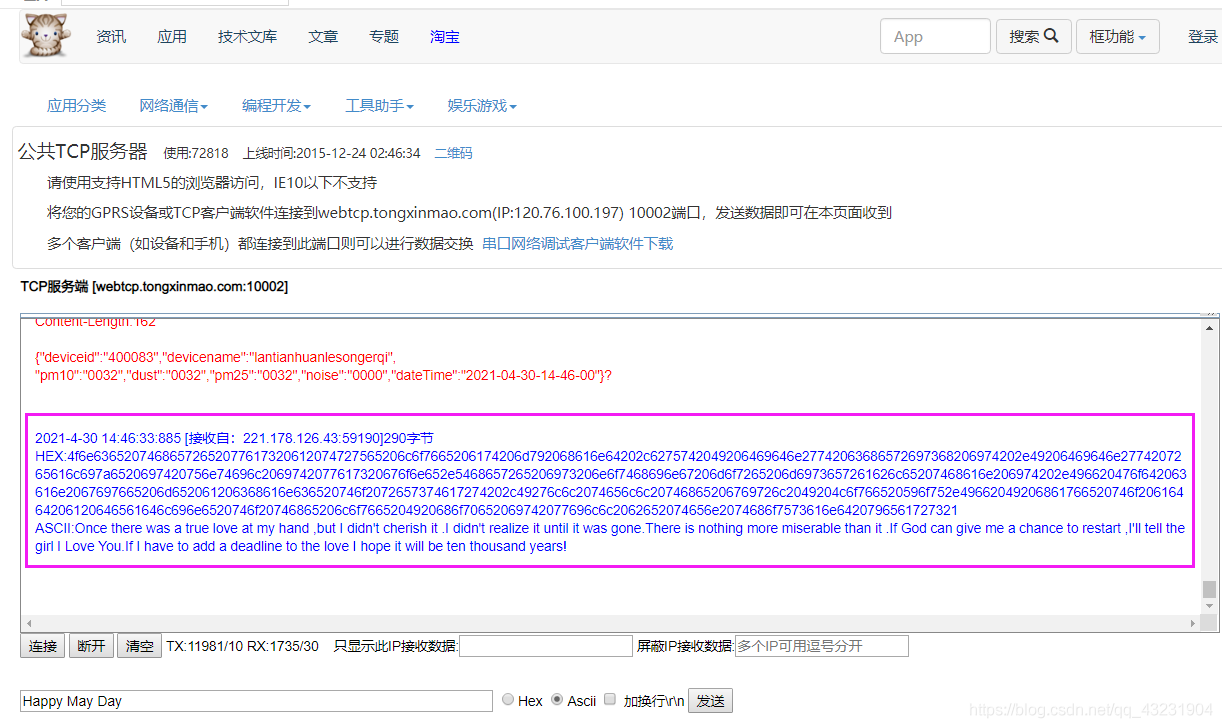
Task: Click the 清空 button
Action: coord(139,646)
